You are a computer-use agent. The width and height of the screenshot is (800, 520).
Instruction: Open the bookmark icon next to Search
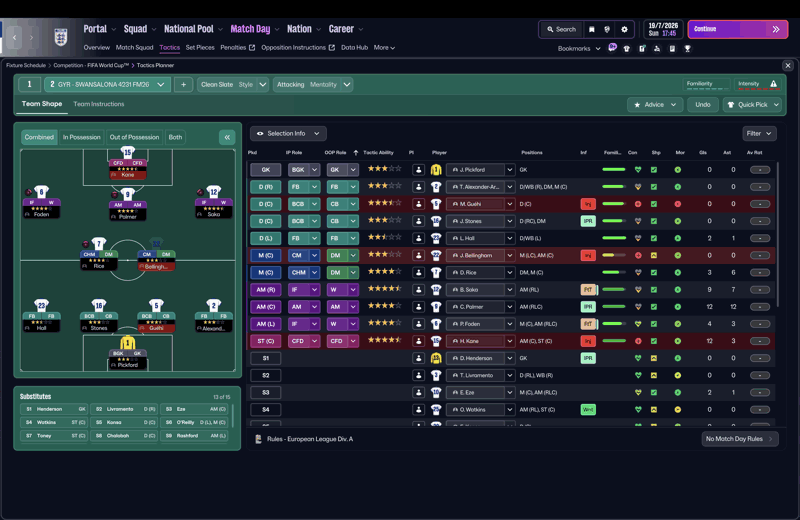591,29
